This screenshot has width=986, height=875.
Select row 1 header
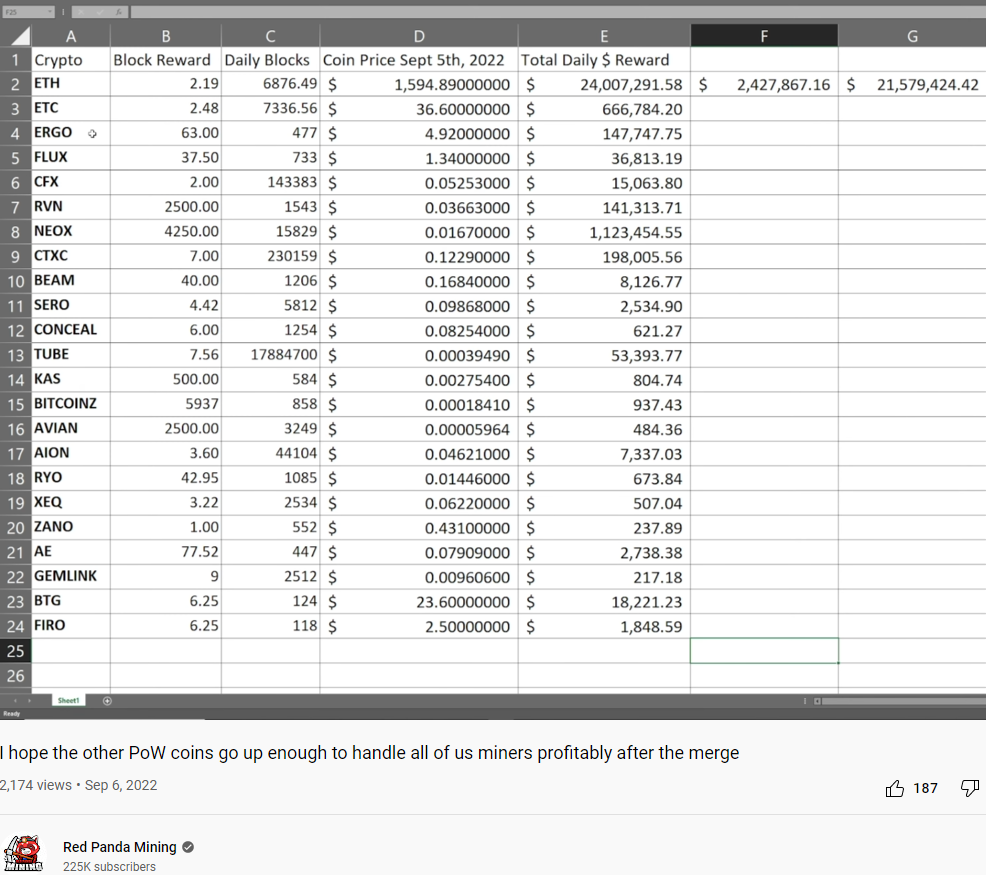16,60
